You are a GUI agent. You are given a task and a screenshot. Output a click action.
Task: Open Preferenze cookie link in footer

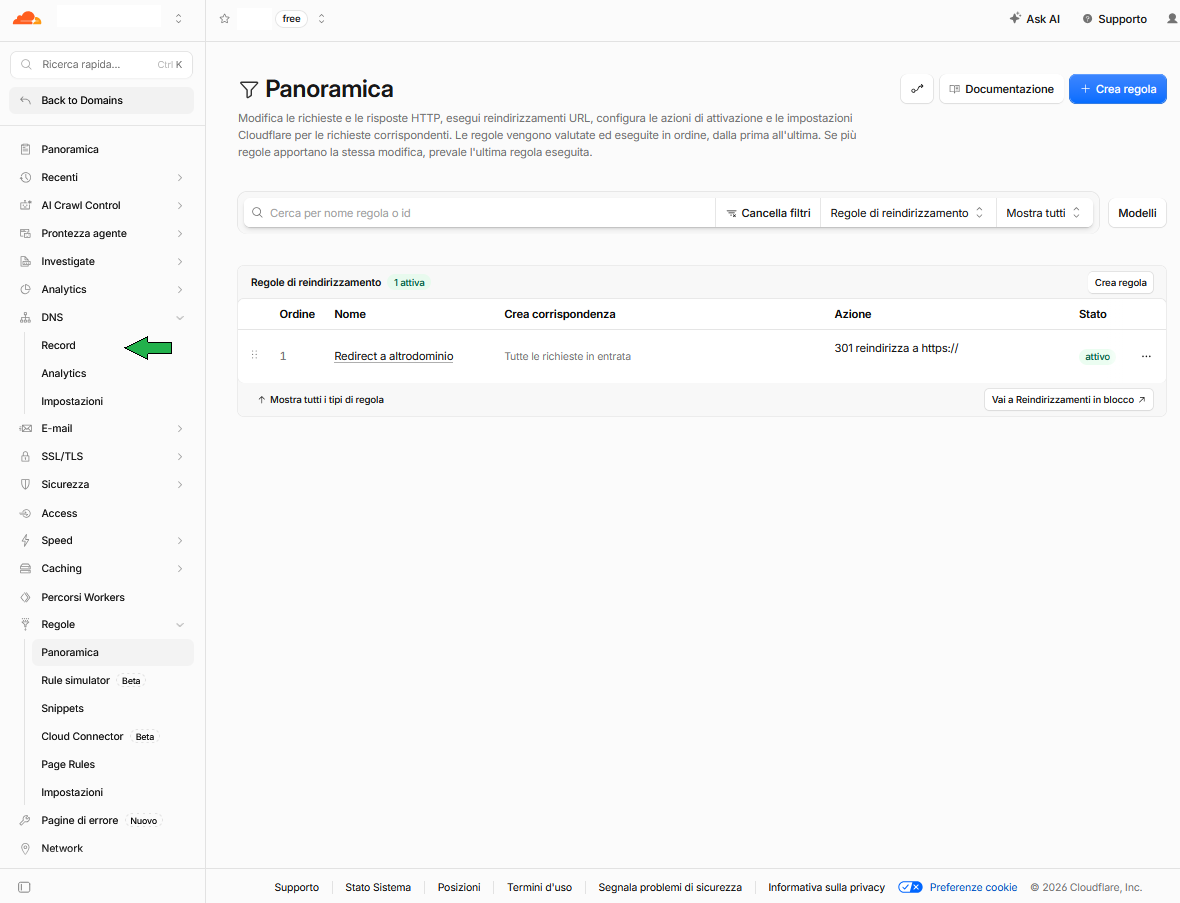pos(973,887)
